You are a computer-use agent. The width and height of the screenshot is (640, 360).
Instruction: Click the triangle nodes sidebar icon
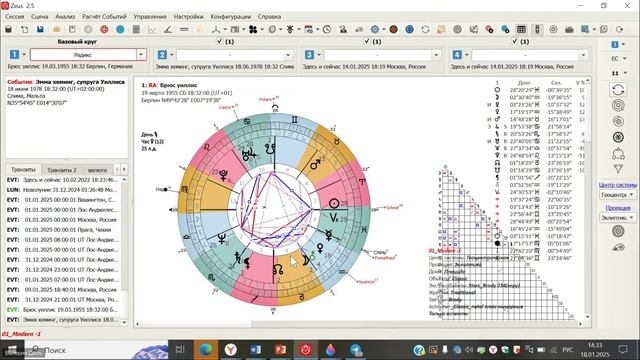pyautogui.click(x=618, y=153)
